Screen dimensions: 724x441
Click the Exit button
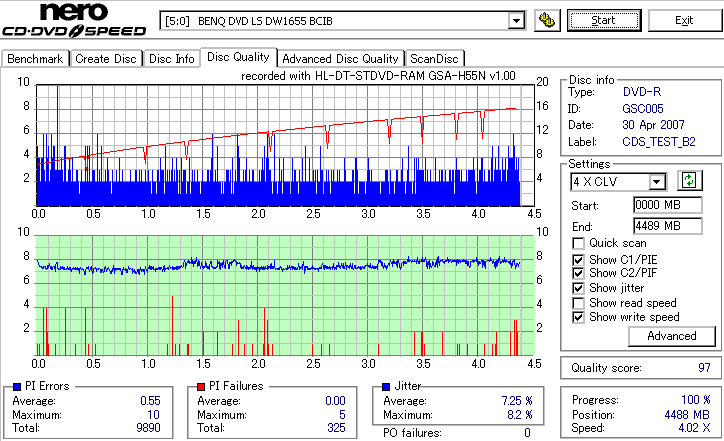click(684, 20)
